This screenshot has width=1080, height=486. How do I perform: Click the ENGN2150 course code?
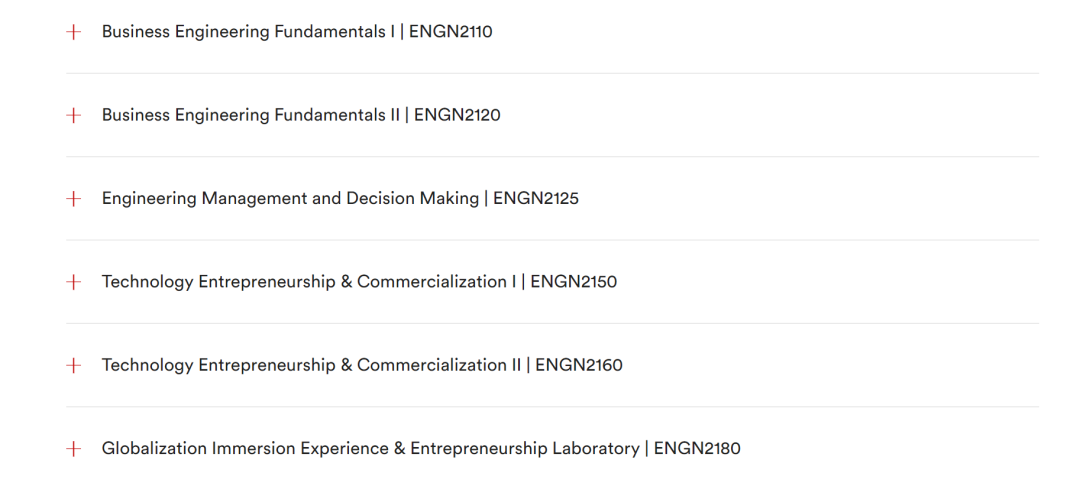[x=574, y=282]
